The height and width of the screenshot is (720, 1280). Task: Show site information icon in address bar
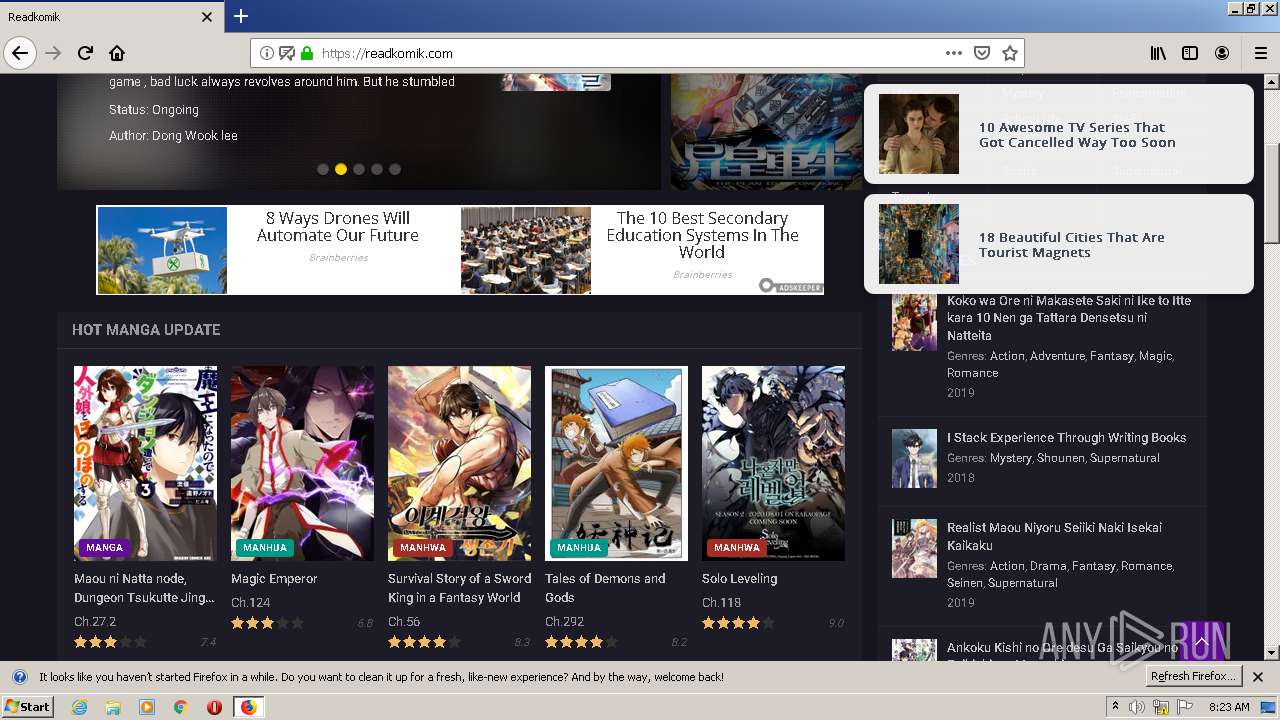point(267,53)
